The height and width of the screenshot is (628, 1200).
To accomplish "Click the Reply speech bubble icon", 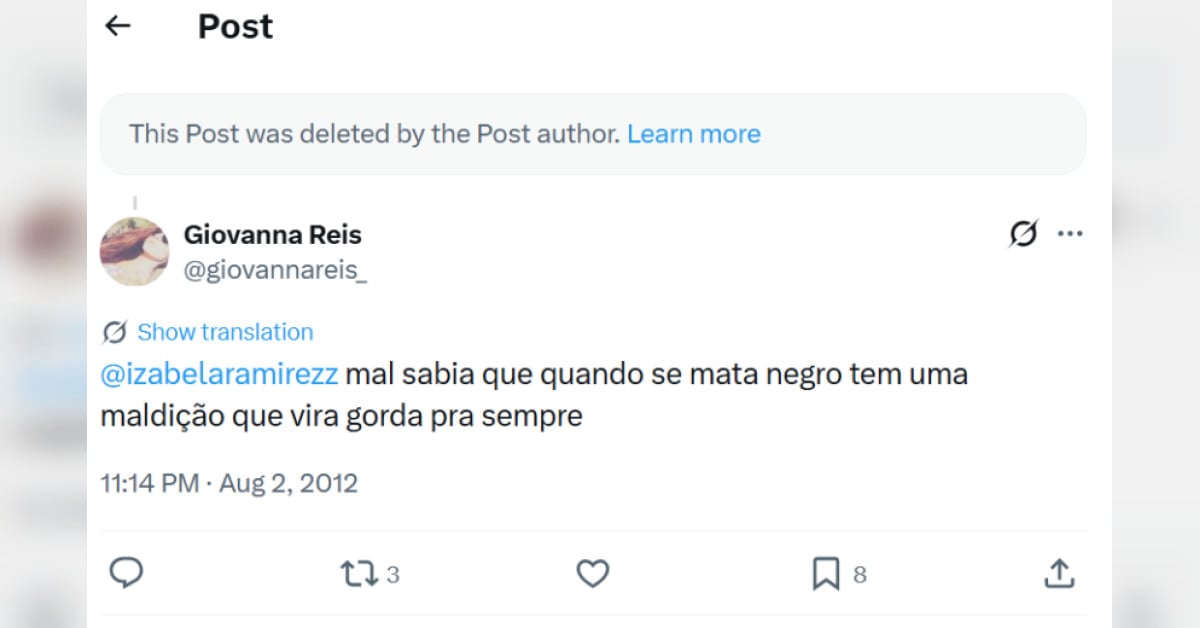I will (126, 573).
